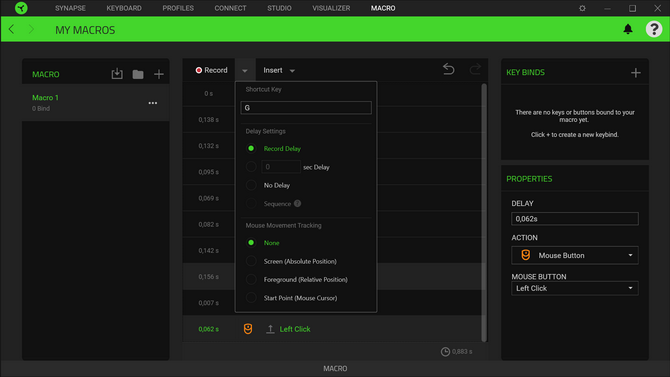
Task: Click the Sequence info icon
Action: (x=297, y=203)
